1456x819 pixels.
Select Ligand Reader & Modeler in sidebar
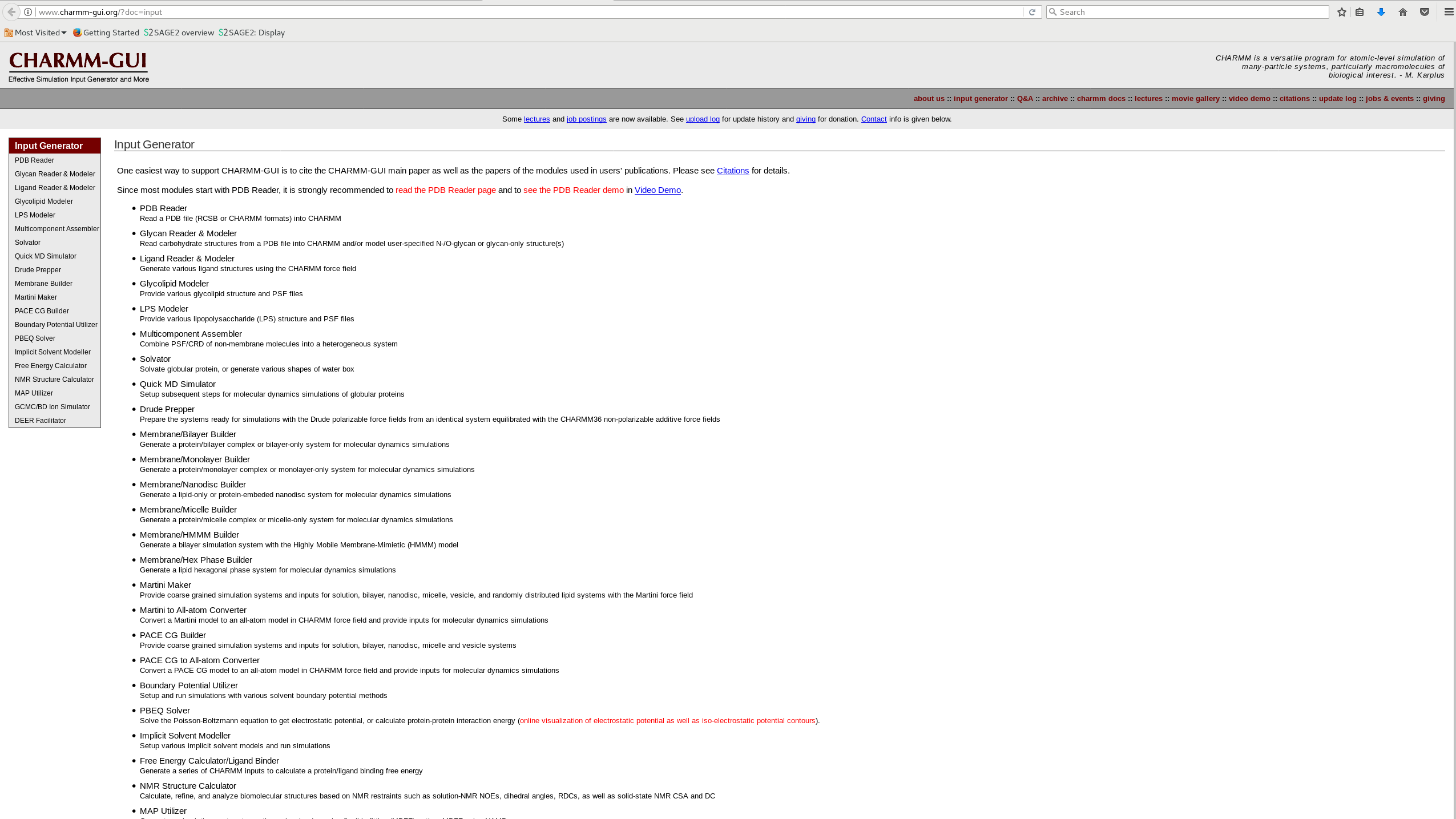click(x=55, y=188)
